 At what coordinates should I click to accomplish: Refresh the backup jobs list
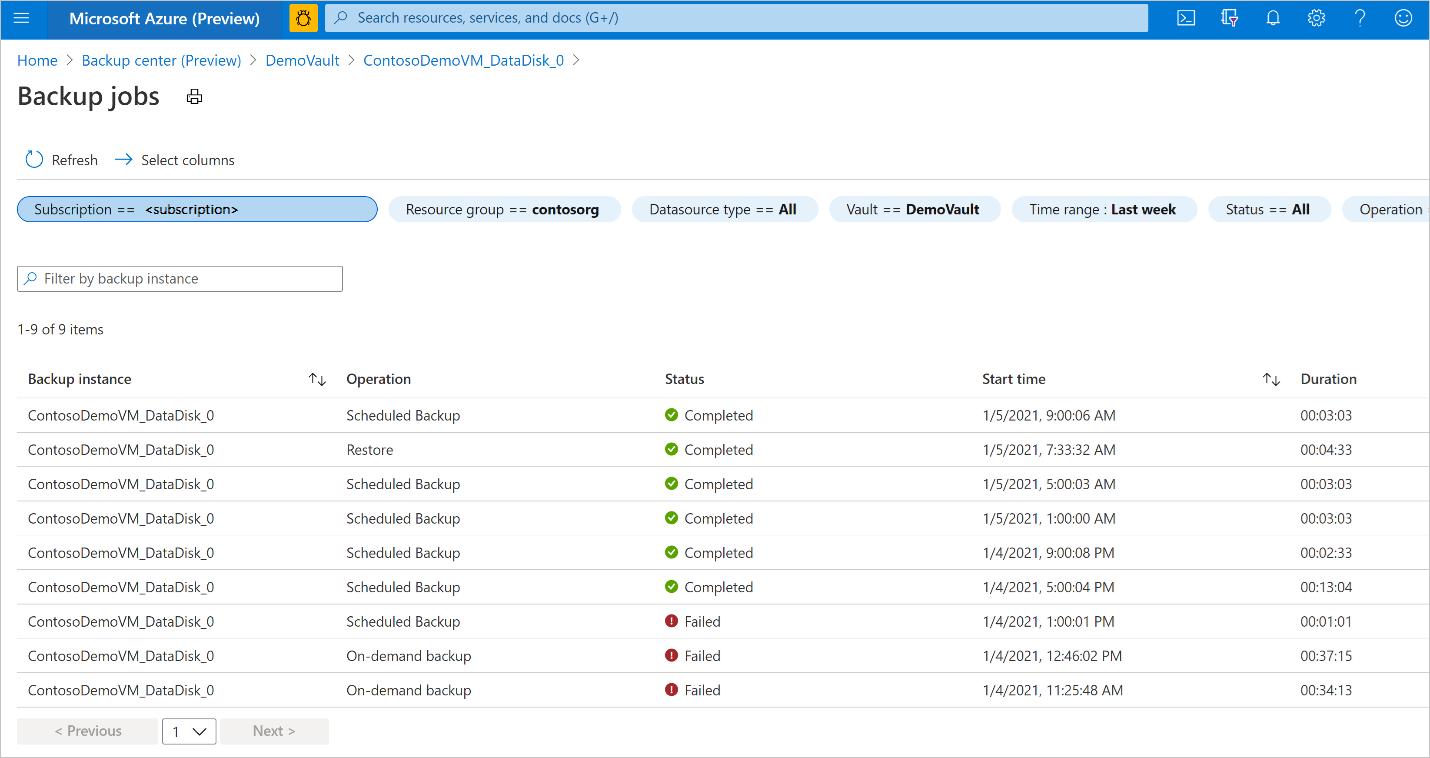click(60, 159)
